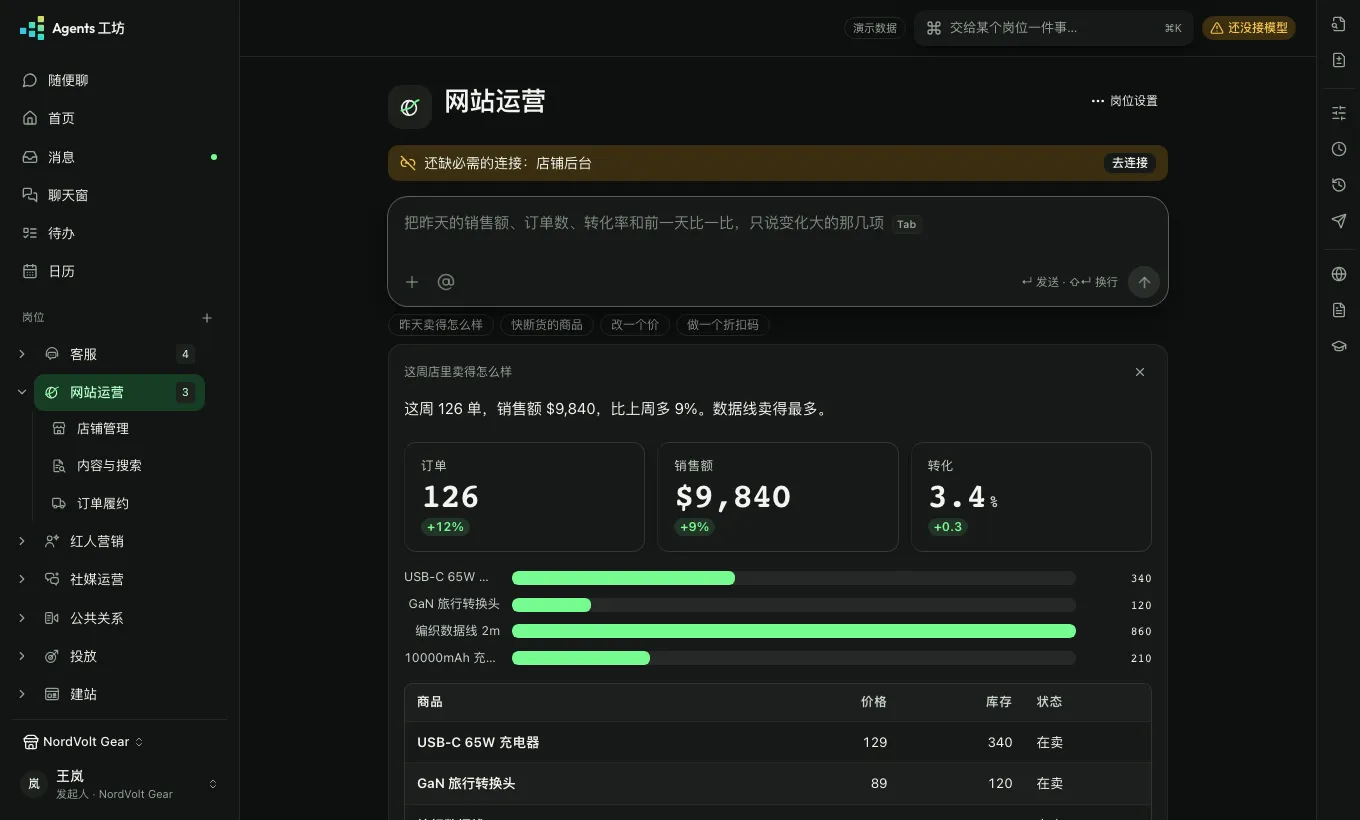
Task: Open 店铺管理 sub-item
Action: coord(119,428)
